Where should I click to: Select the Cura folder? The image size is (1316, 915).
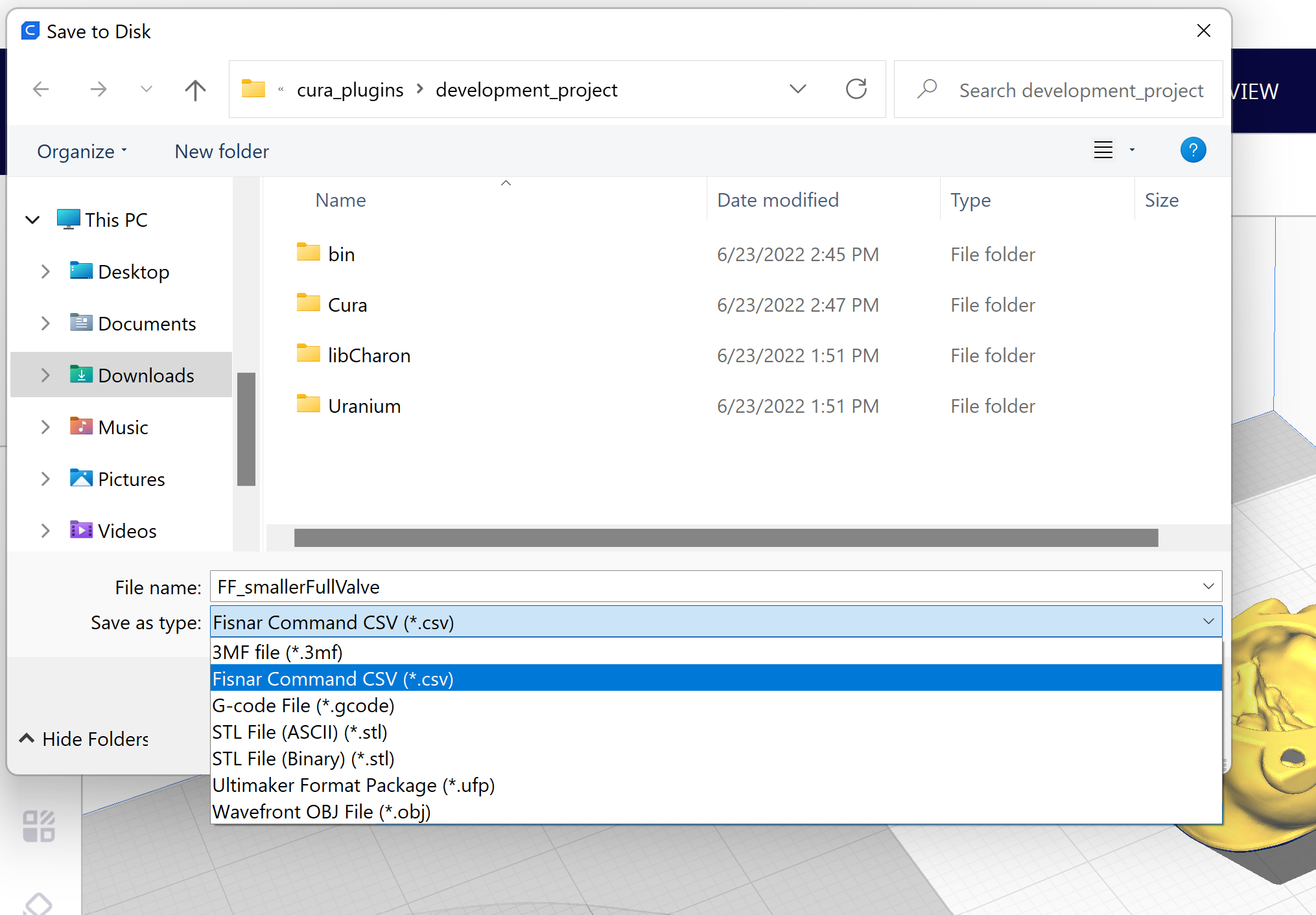point(347,305)
